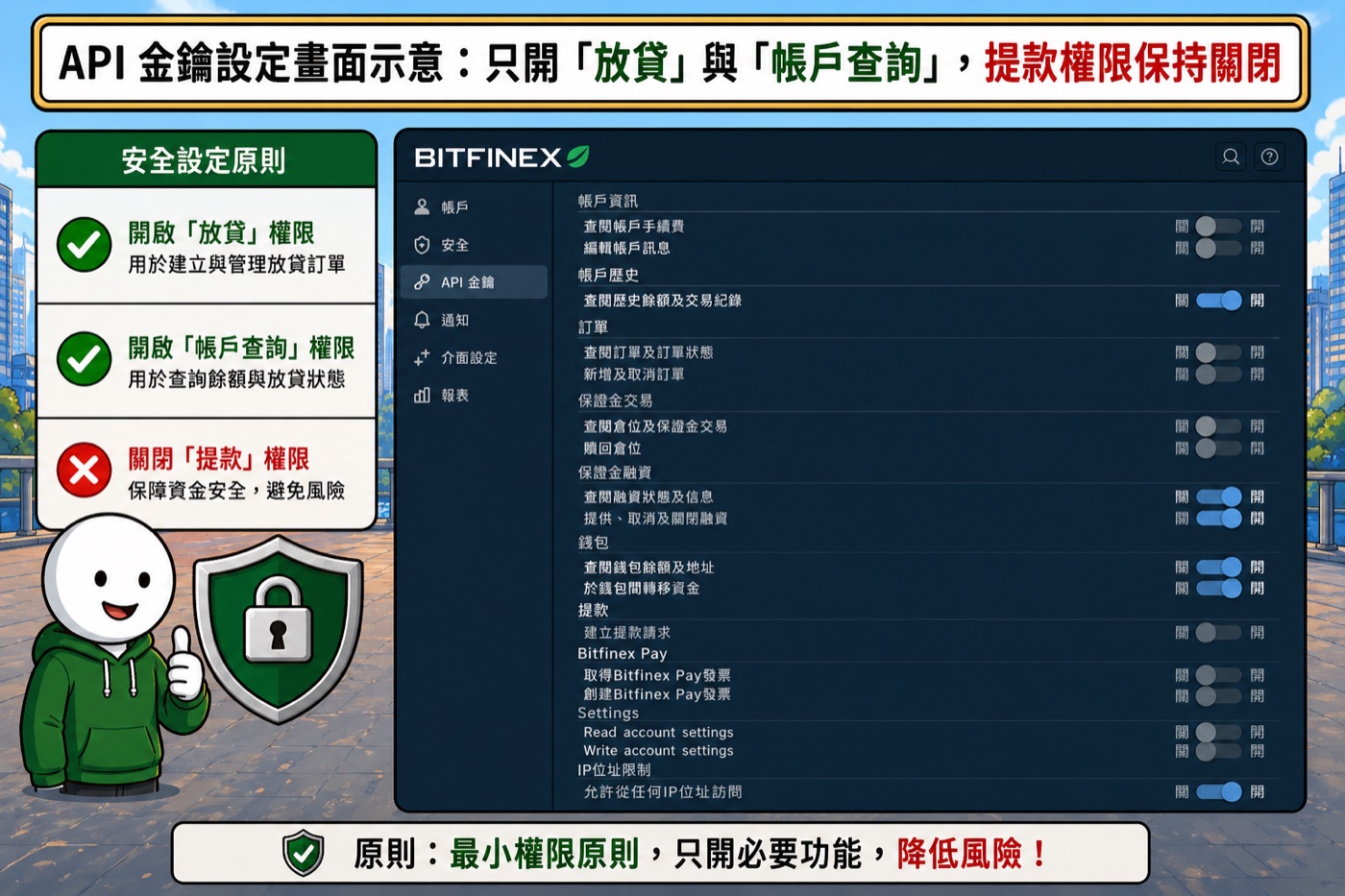The image size is (1345, 896).
Task: Click the 帳戶歷史 section heading
Action: [607, 275]
